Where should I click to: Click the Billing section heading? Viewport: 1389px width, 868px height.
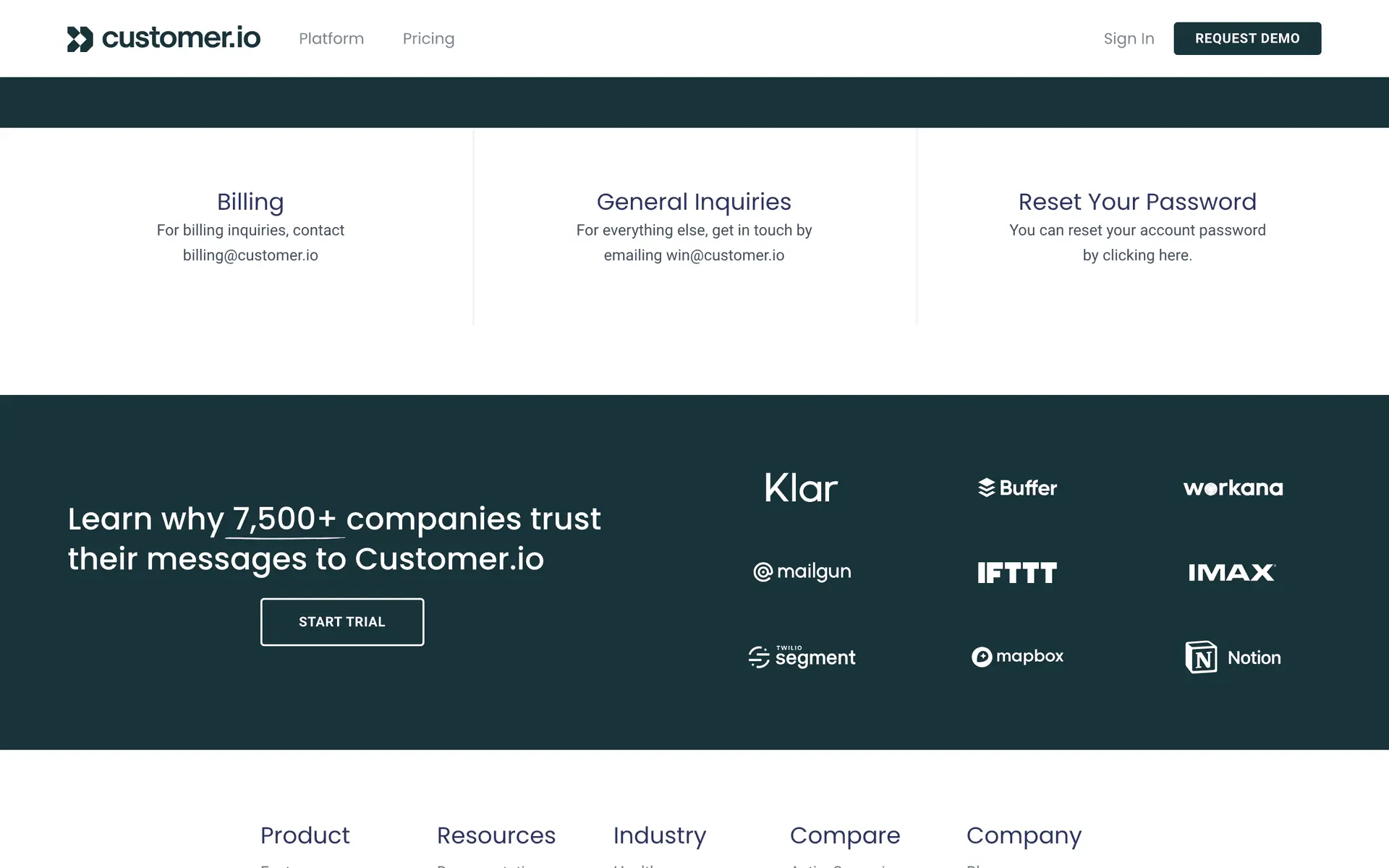(250, 202)
